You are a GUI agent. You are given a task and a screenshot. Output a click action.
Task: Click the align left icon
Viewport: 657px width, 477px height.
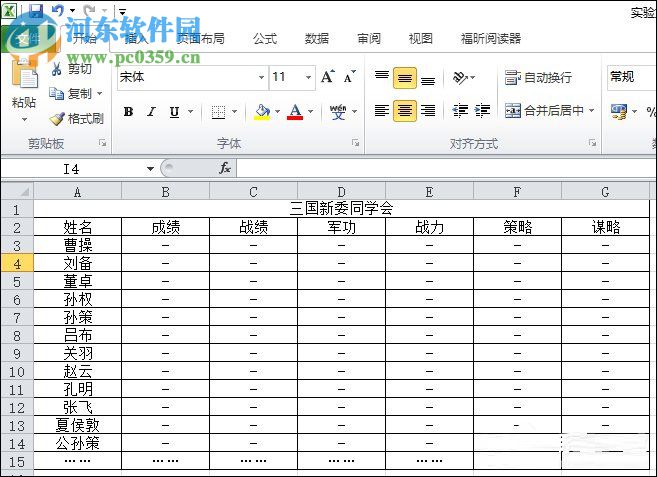point(382,111)
